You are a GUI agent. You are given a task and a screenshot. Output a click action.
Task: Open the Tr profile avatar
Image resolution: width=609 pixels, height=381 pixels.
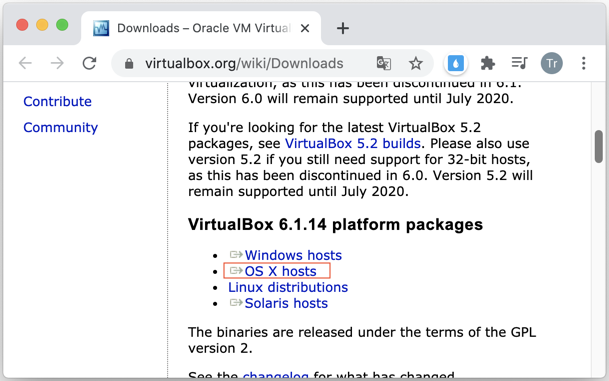pos(552,63)
